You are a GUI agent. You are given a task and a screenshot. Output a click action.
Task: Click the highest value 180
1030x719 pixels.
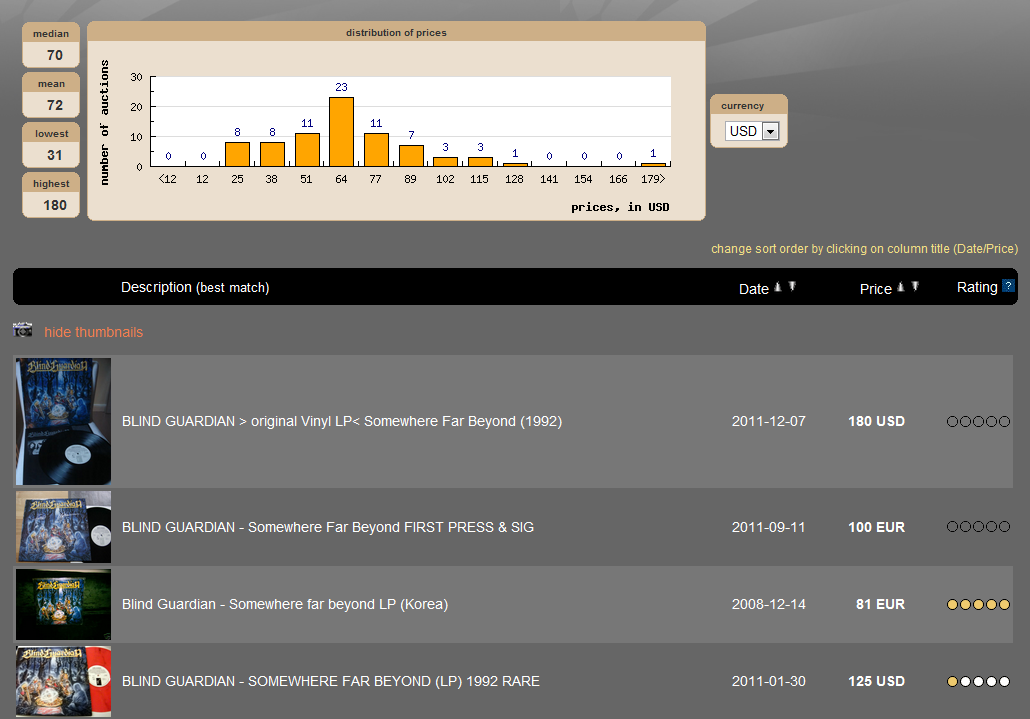point(55,206)
